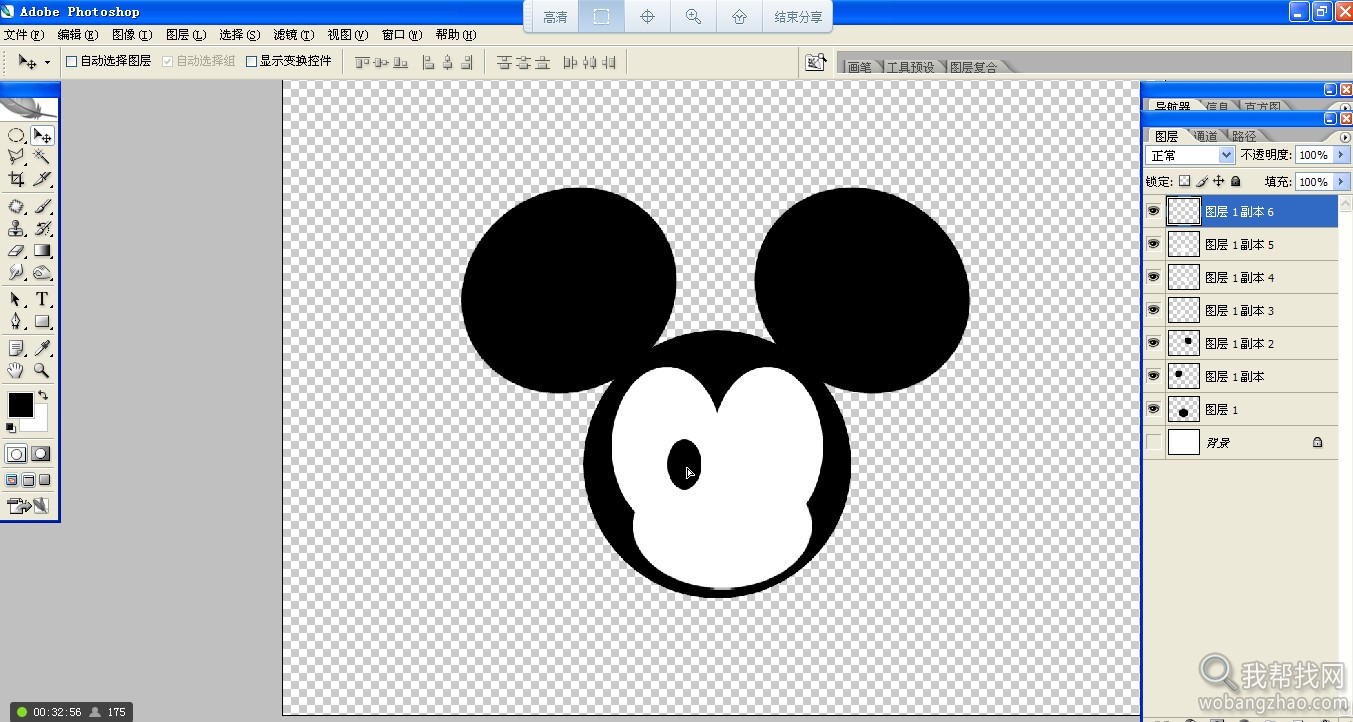
Task: Select the Hand tool
Action: point(16,370)
